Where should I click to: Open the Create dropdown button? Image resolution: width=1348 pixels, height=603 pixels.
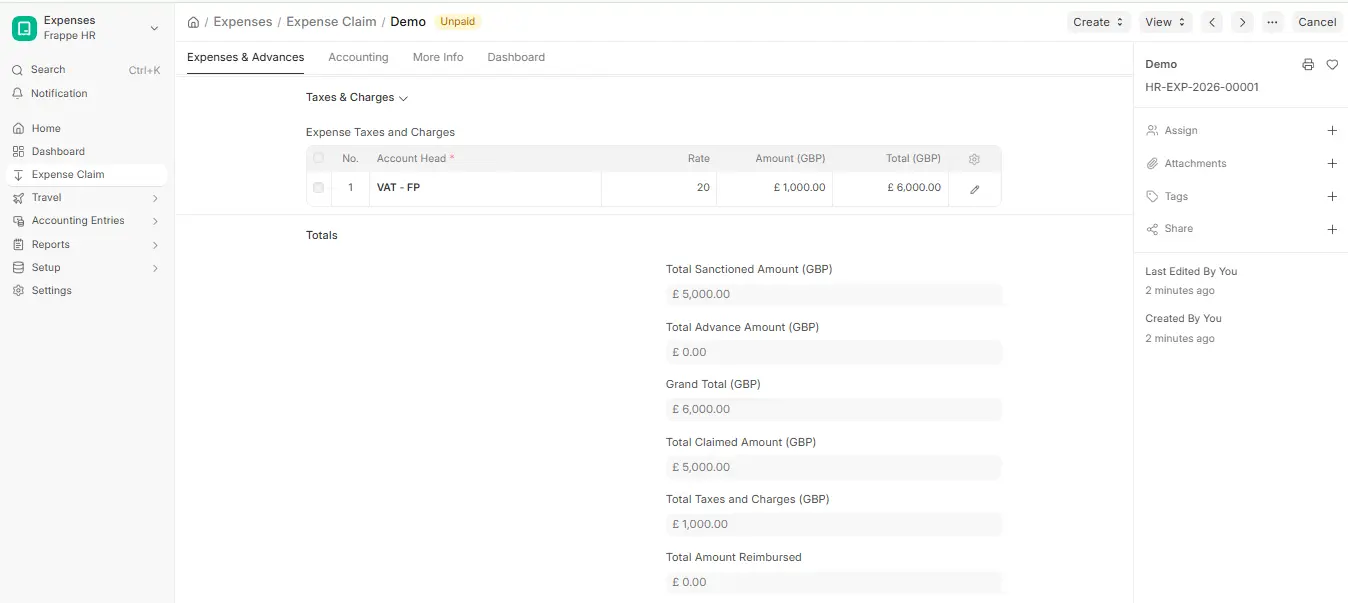tap(1099, 22)
